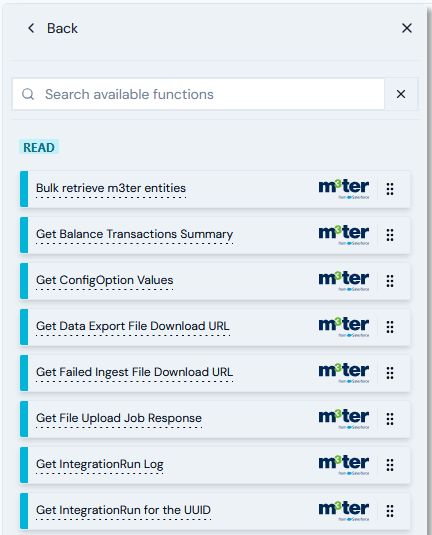Click drag handle next to Get File Upload Job Response
This screenshot has width=432, height=535.
coord(390,419)
